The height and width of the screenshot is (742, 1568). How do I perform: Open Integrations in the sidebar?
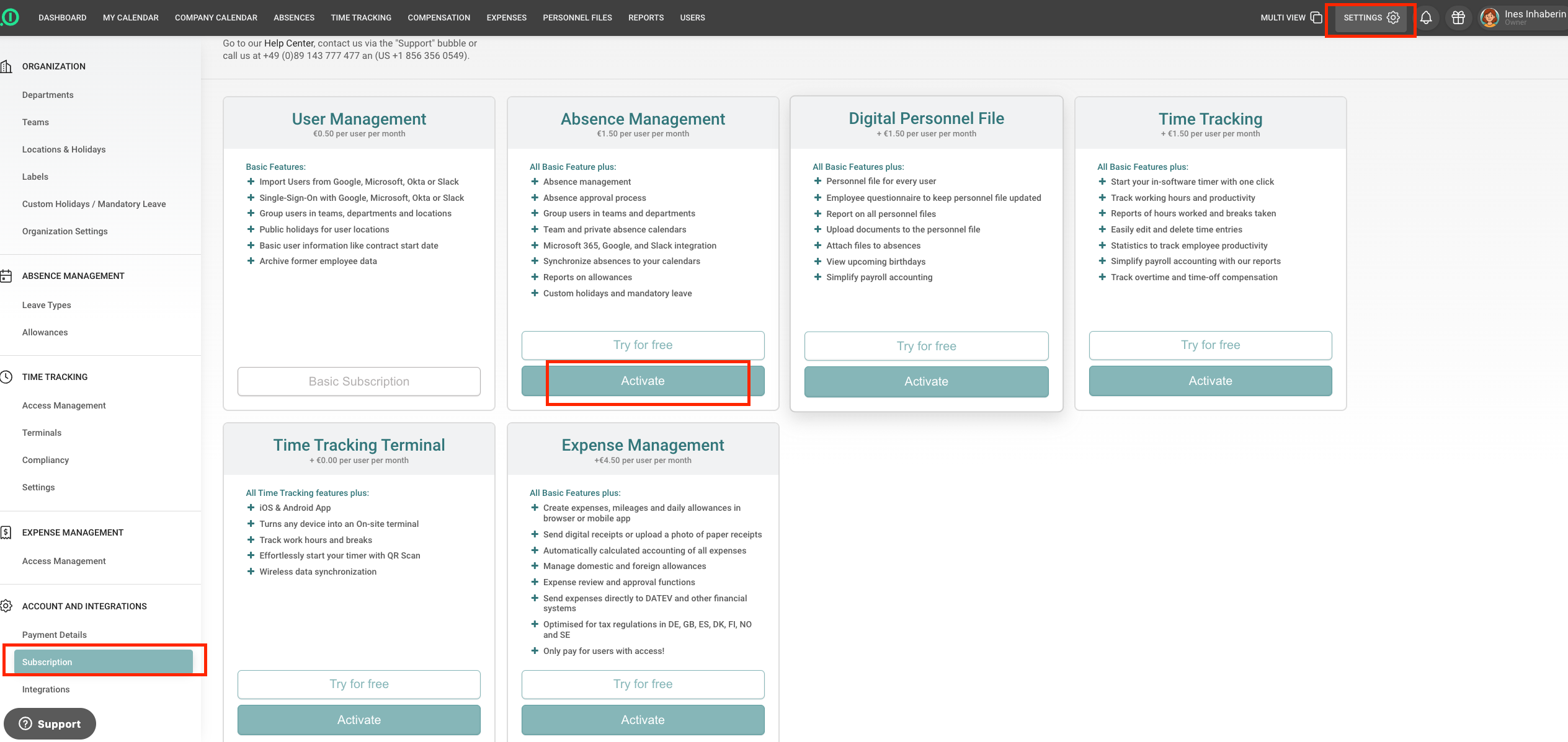pyautogui.click(x=46, y=689)
